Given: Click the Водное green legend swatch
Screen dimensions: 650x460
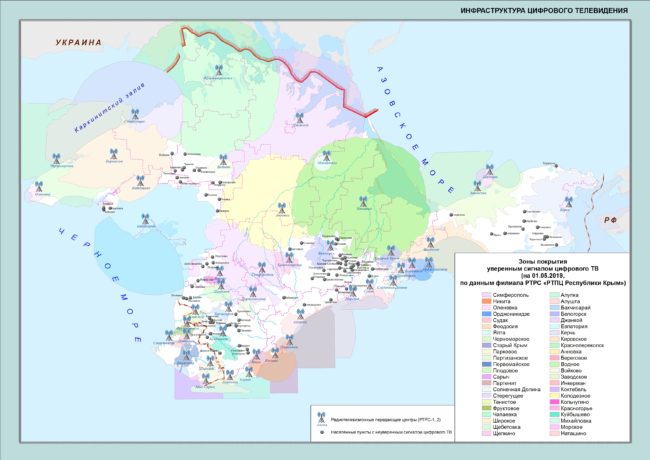Looking at the screenshot, I should tap(554, 364).
